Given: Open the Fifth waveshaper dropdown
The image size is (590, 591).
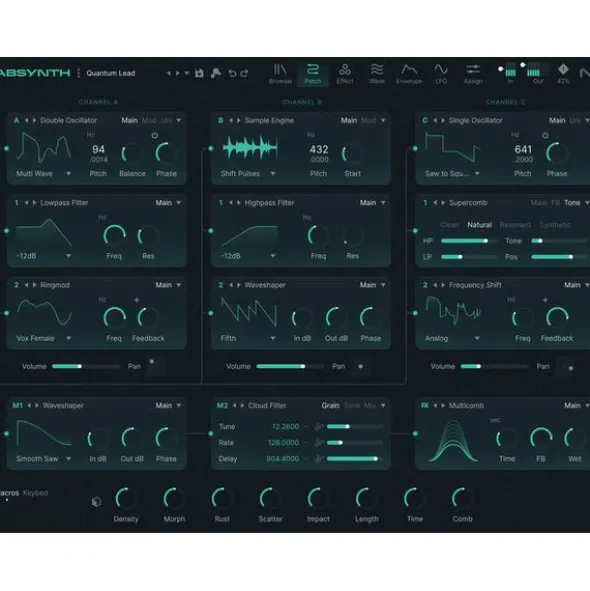Looking at the screenshot, I should point(248,338).
